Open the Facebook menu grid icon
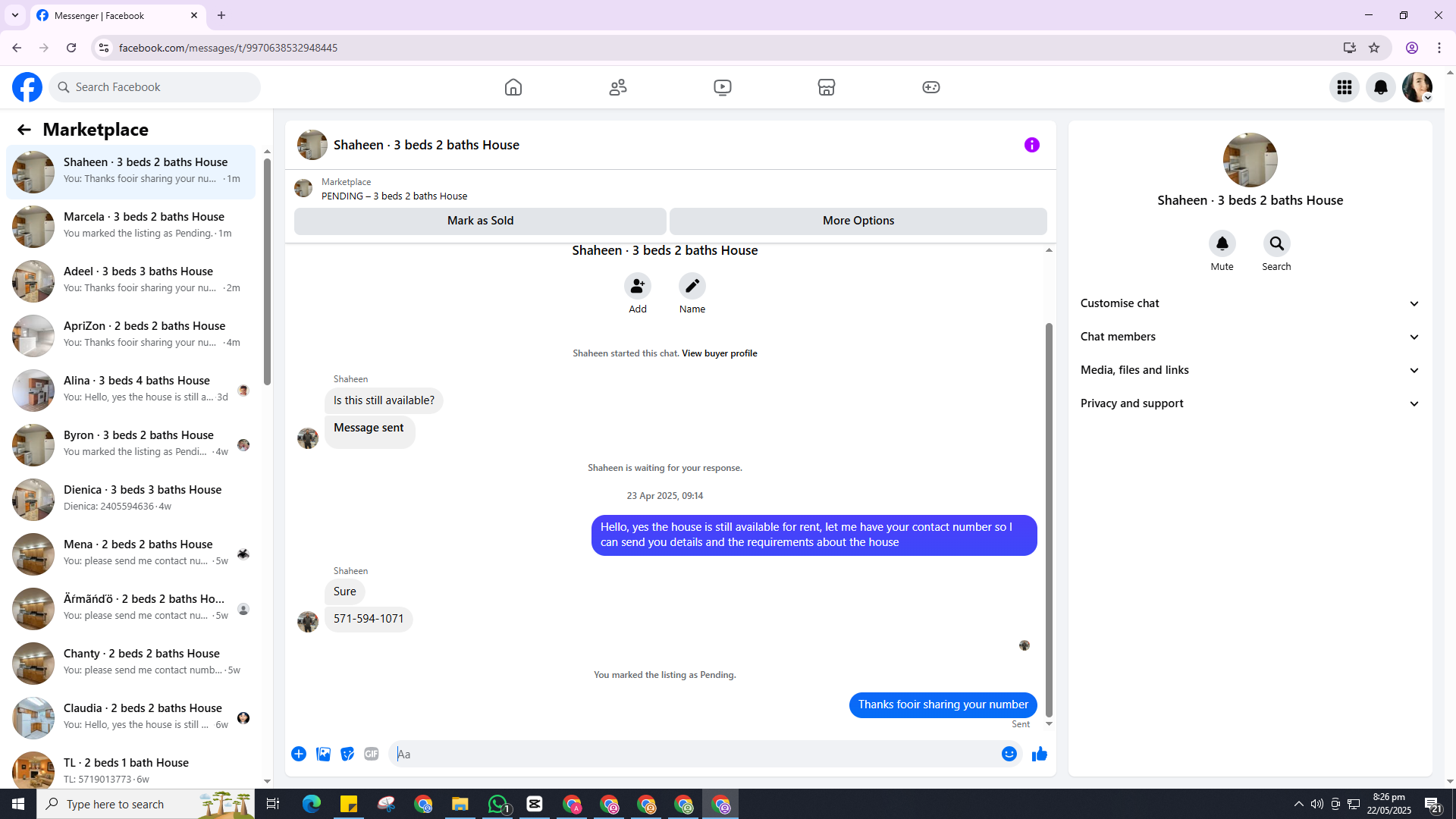This screenshot has width=1456, height=819. coord(1345,87)
